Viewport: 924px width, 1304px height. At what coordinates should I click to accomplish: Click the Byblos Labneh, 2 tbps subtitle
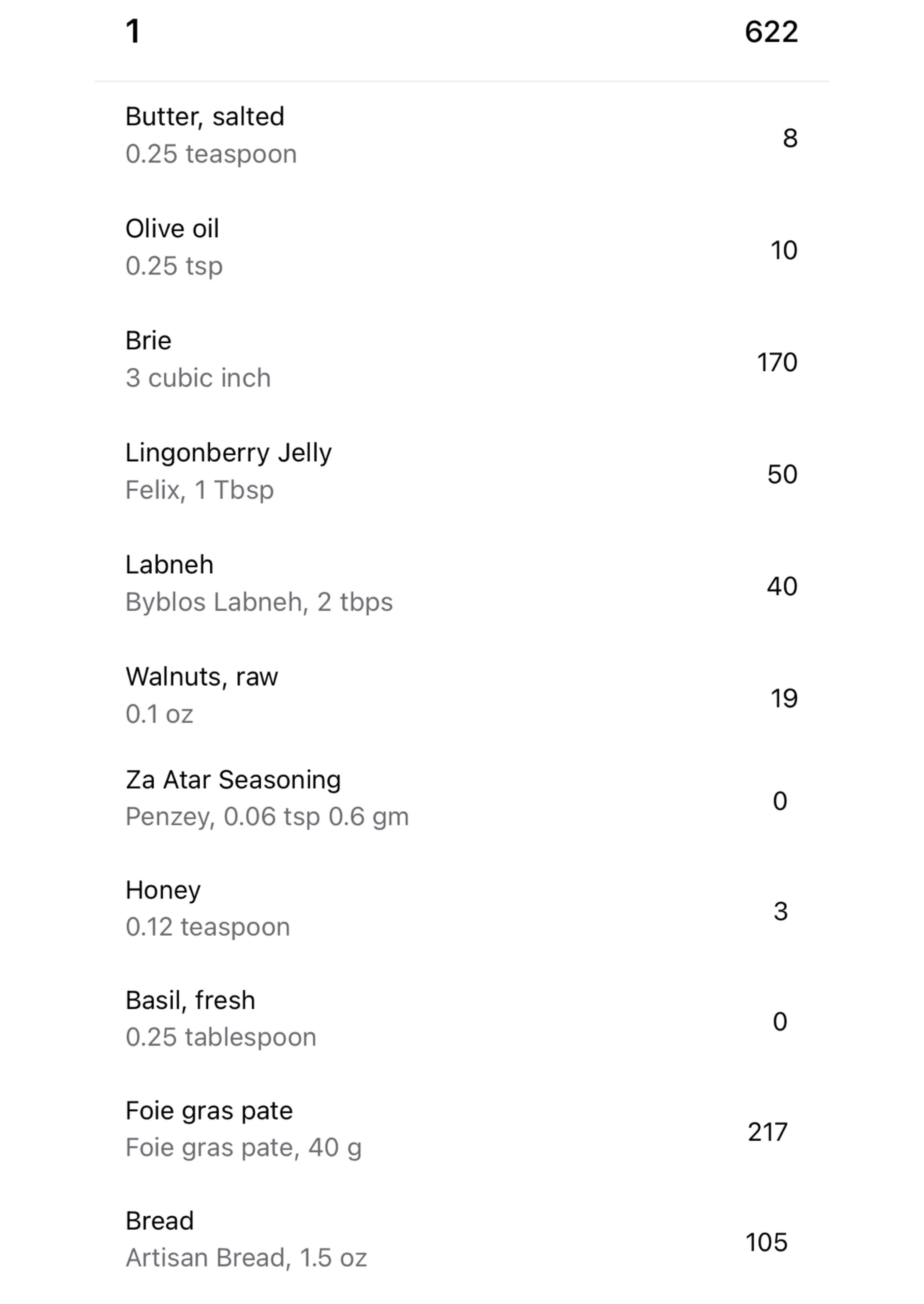pyautogui.click(x=259, y=602)
